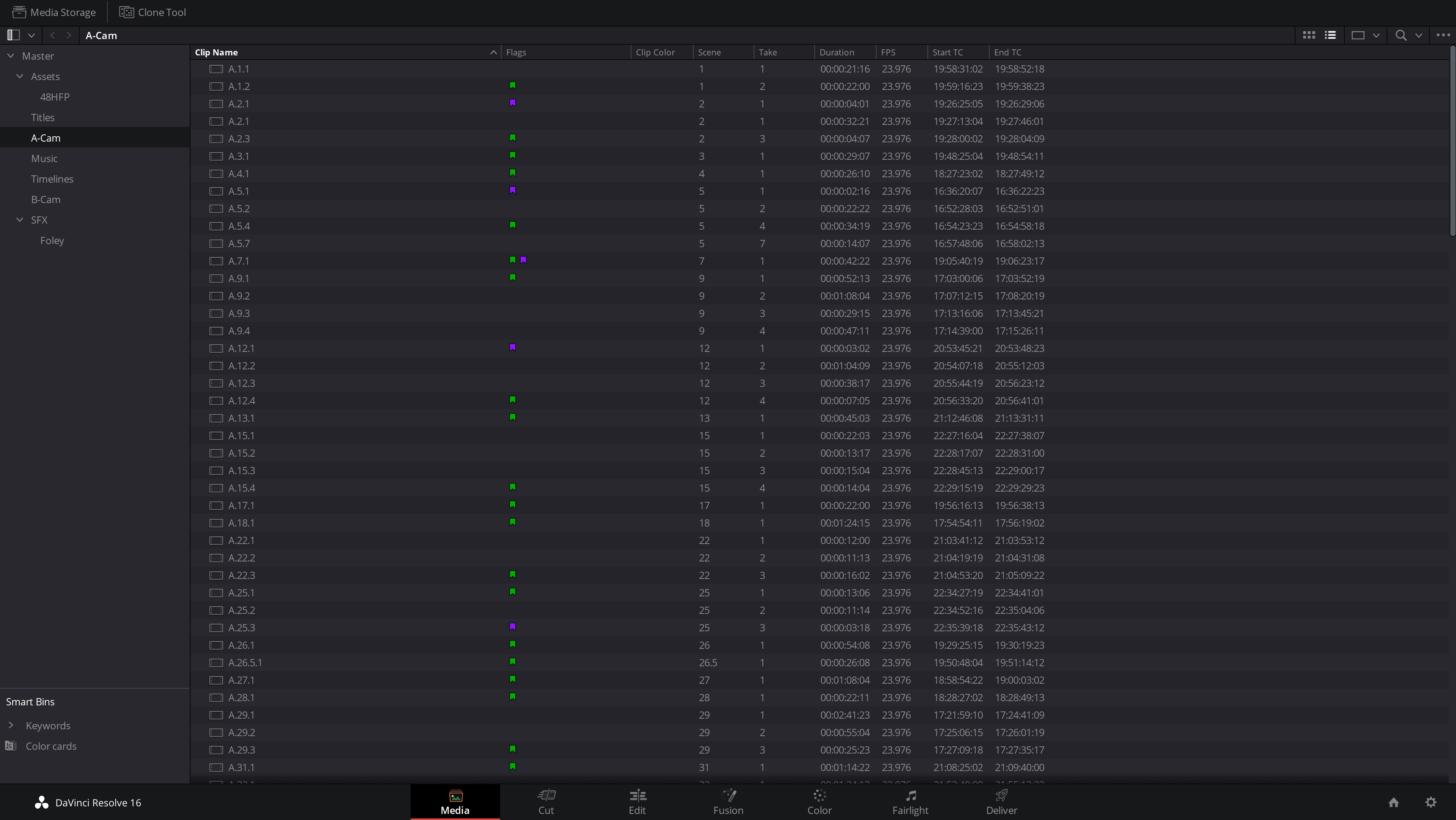Click the purple flag on A.2.1
The width and height of the screenshot is (1456, 820).
click(x=513, y=104)
